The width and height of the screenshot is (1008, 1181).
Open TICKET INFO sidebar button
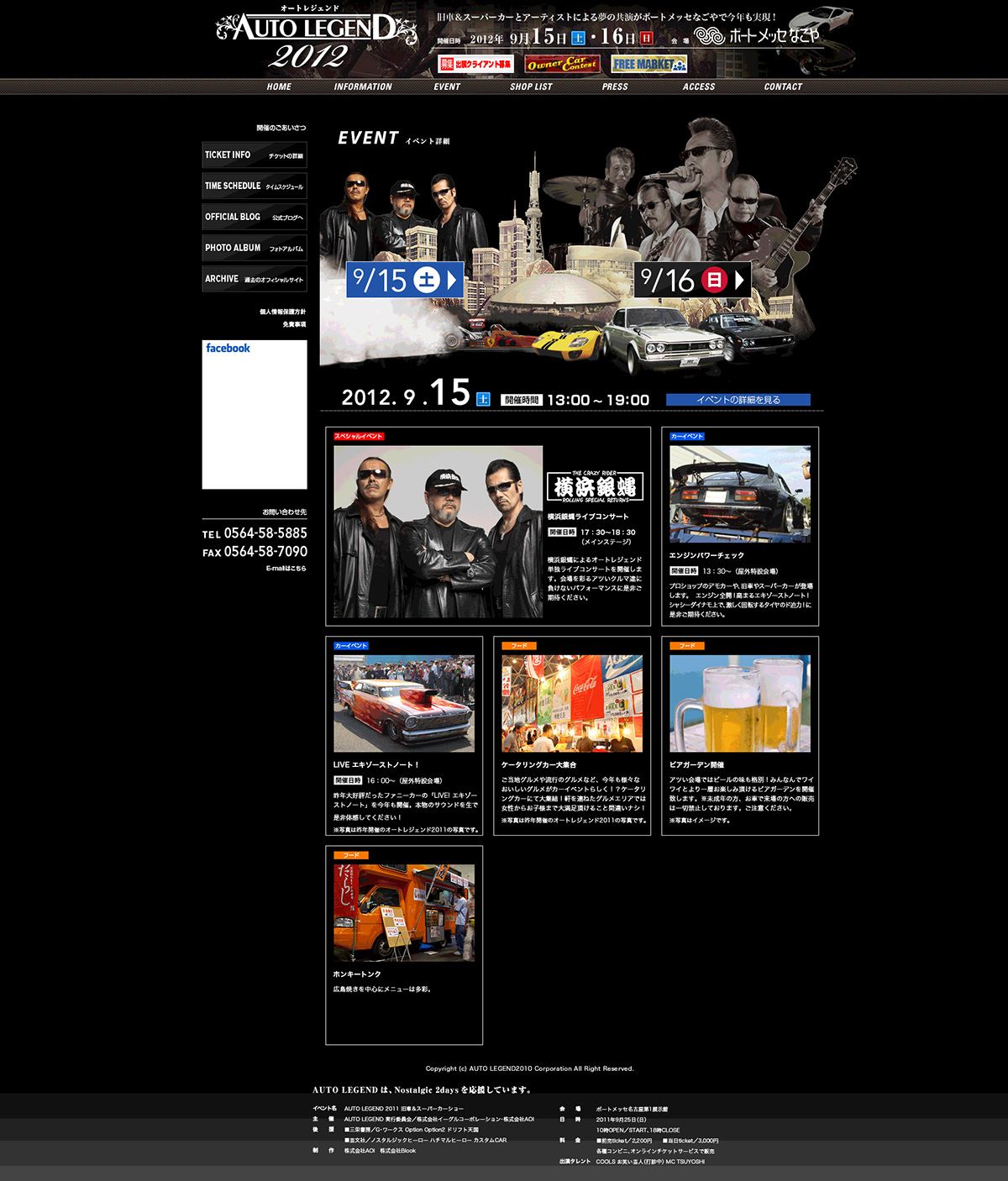click(x=255, y=155)
